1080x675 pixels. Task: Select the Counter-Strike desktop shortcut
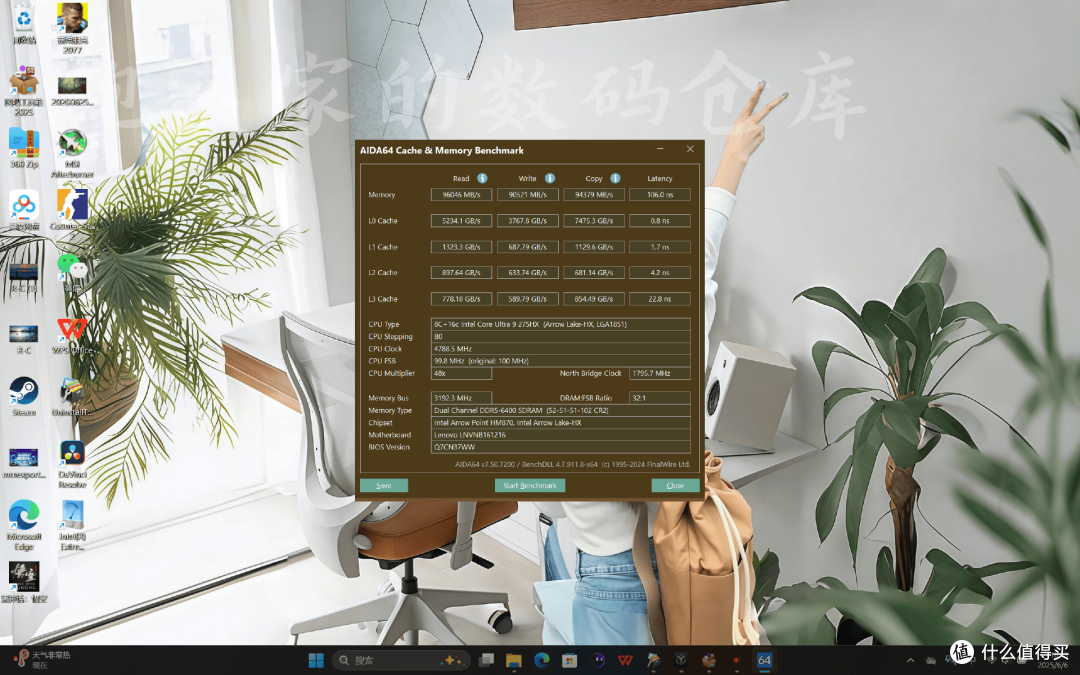pos(72,210)
